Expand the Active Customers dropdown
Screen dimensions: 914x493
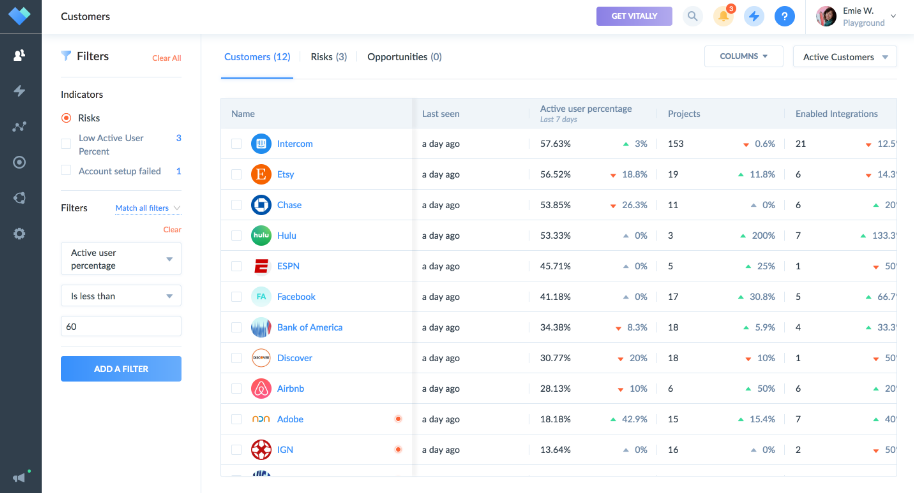pos(845,57)
